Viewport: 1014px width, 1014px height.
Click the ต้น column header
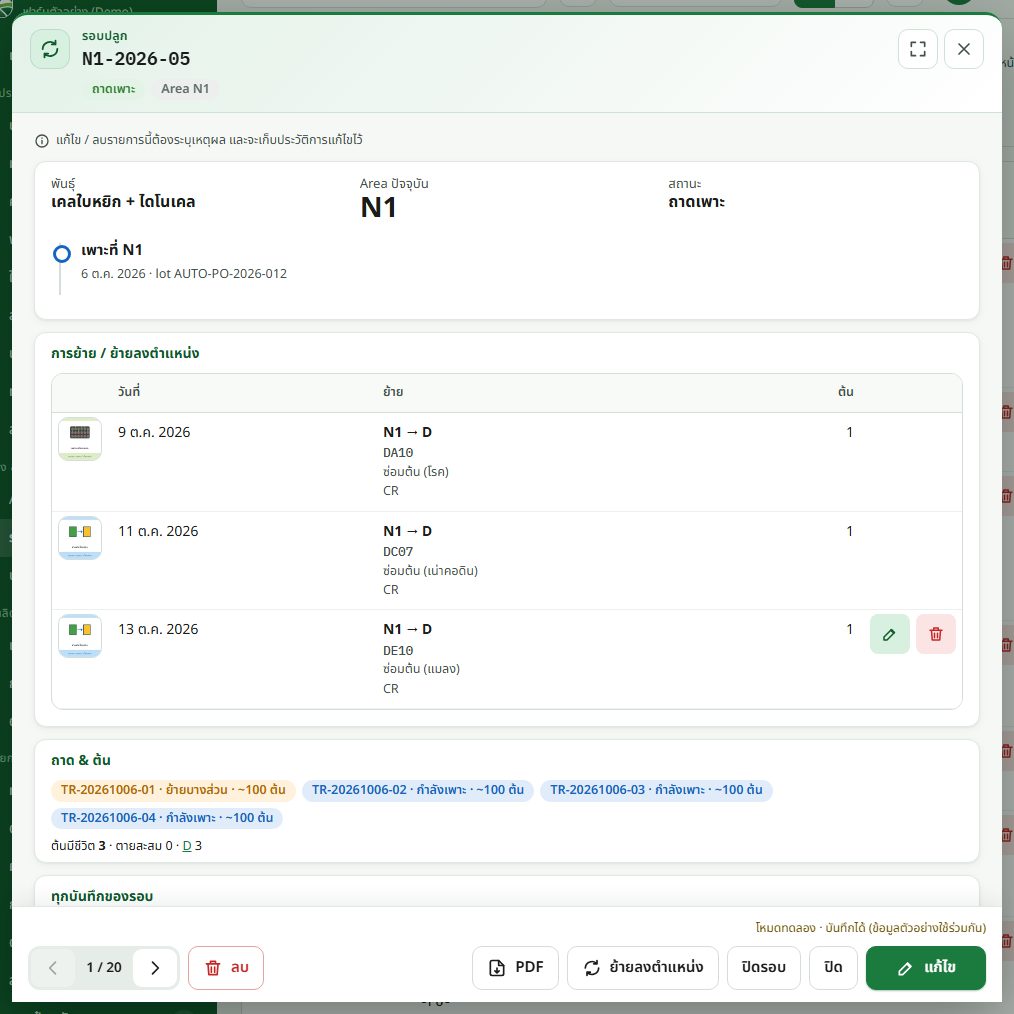pyautogui.click(x=846, y=392)
